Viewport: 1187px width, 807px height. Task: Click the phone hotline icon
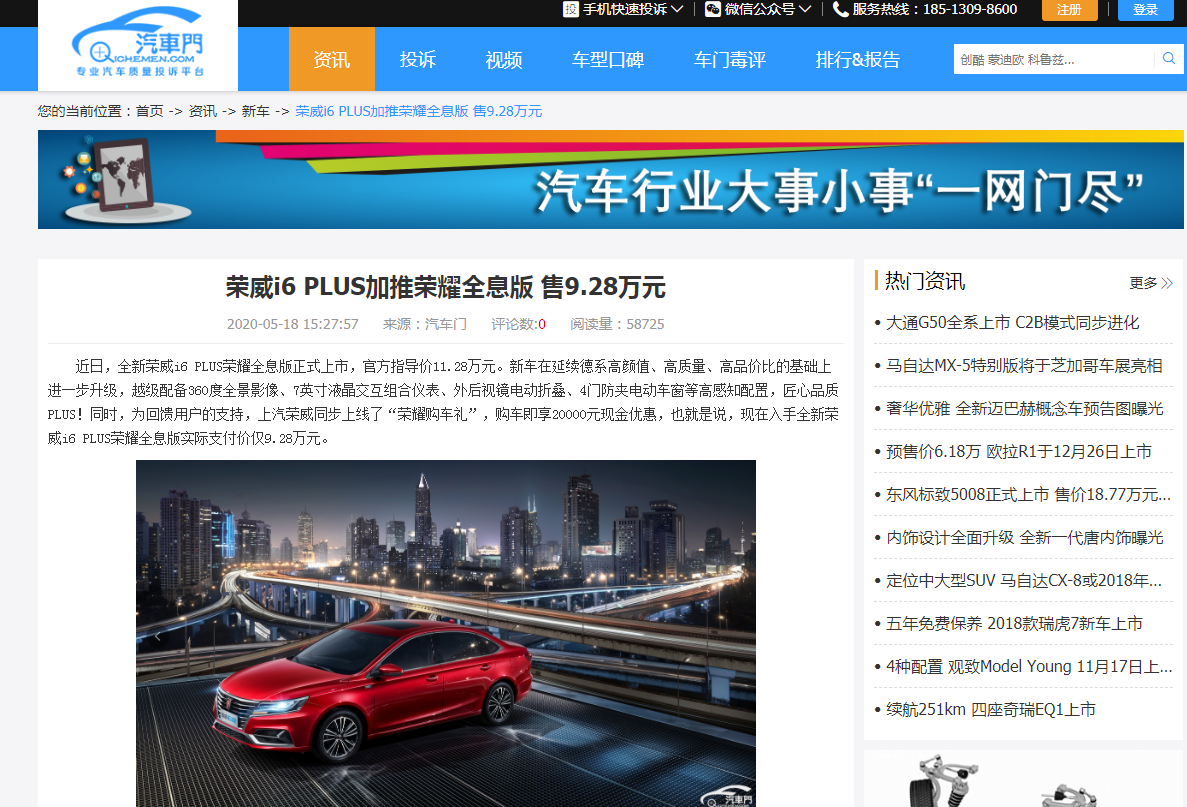tap(840, 9)
